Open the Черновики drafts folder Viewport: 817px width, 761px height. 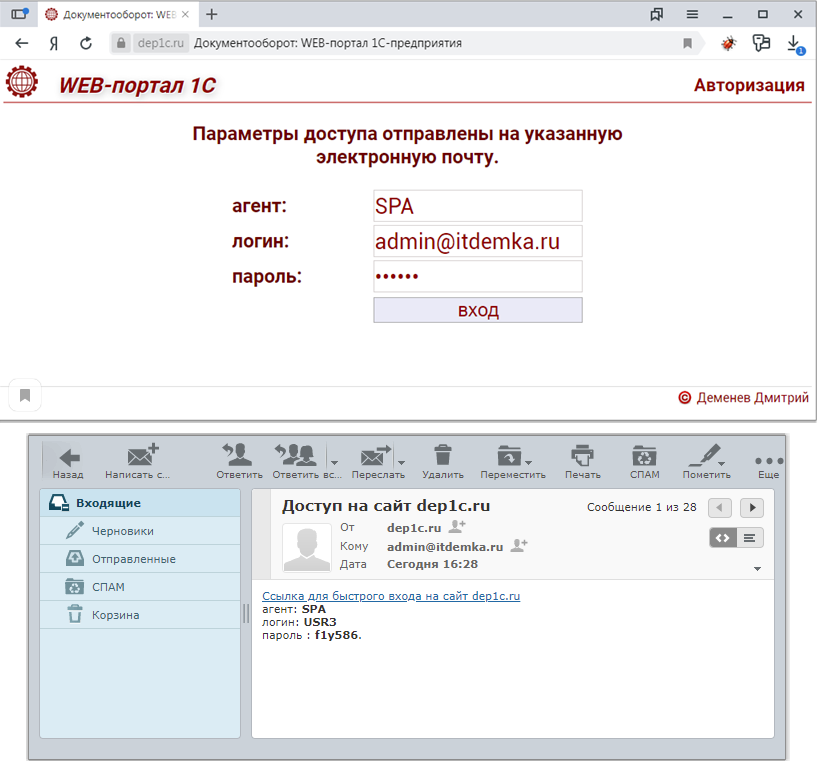pos(140,531)
